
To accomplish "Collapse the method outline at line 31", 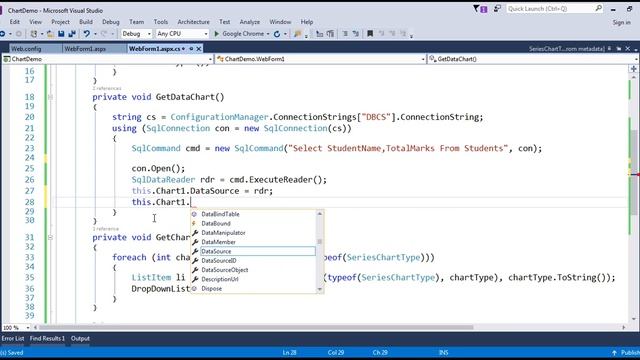I will [51, 237].
